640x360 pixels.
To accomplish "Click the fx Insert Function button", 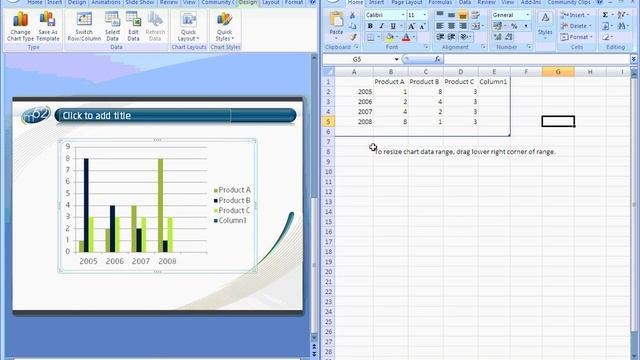I will click(x=437, y=59).
